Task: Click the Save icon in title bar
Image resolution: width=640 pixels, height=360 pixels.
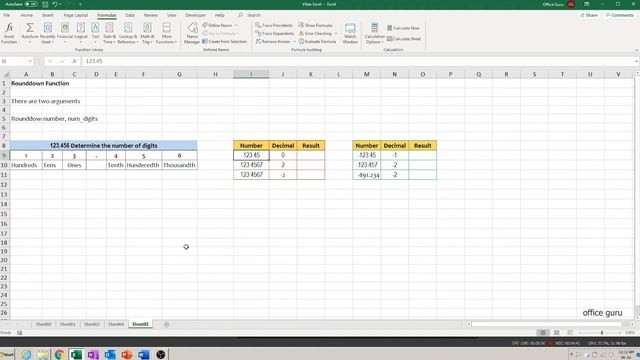Action: pos(45,4)
